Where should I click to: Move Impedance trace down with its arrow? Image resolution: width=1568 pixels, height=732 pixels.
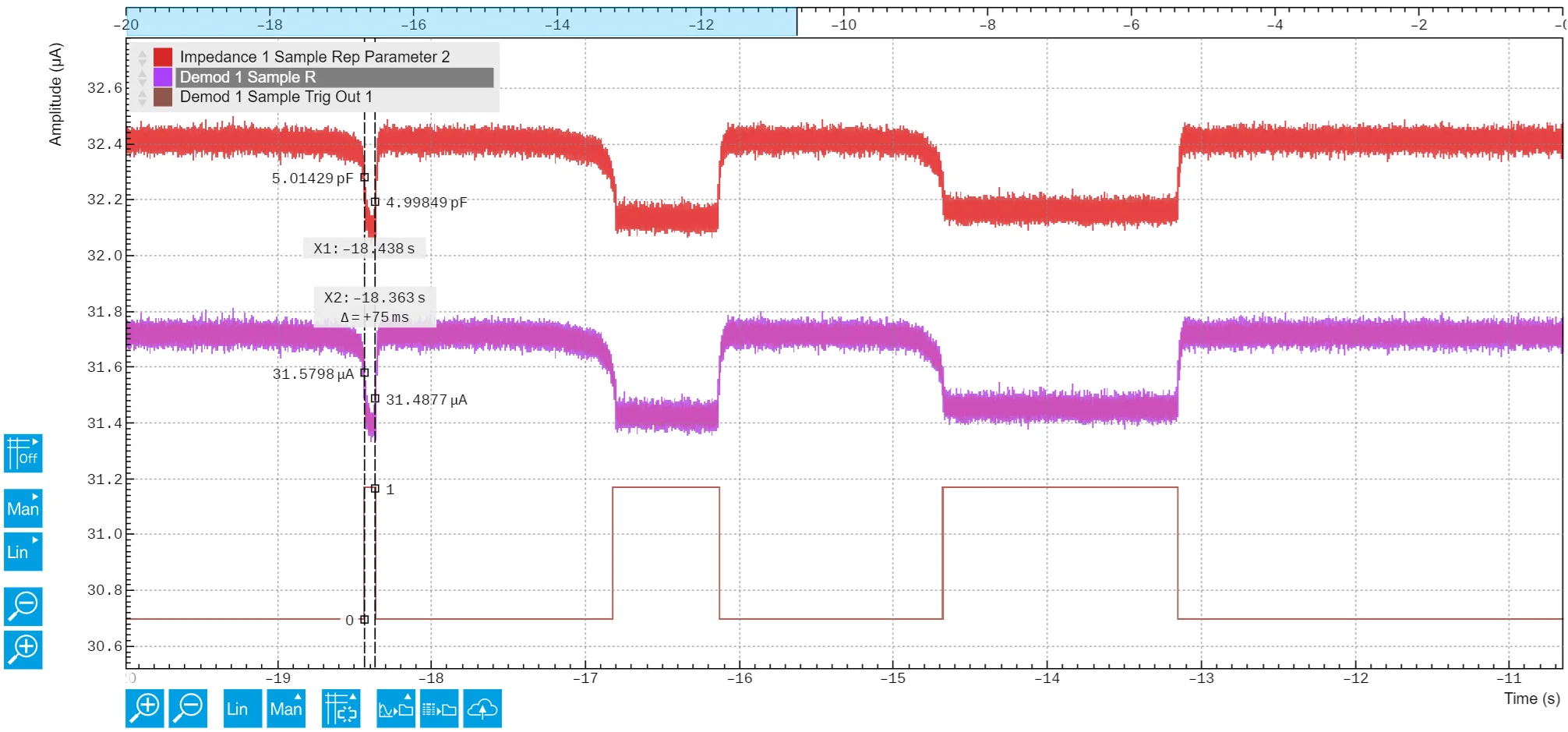click(x=142, y=62)
